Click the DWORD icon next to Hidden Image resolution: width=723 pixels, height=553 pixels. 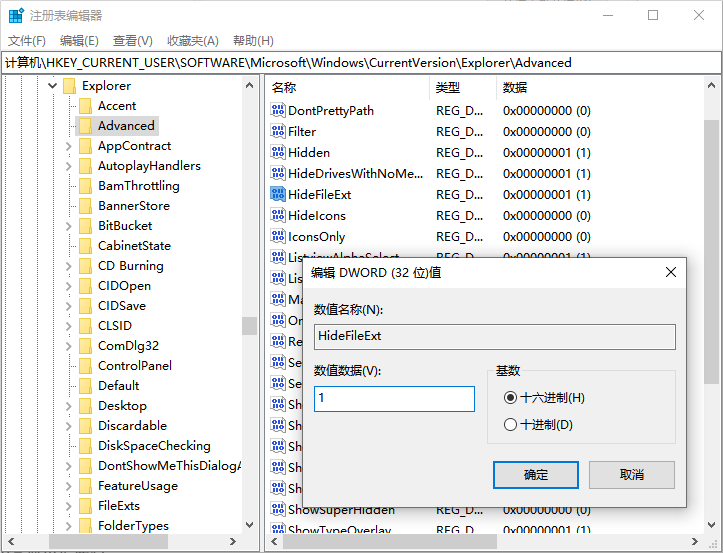(278, 152)
